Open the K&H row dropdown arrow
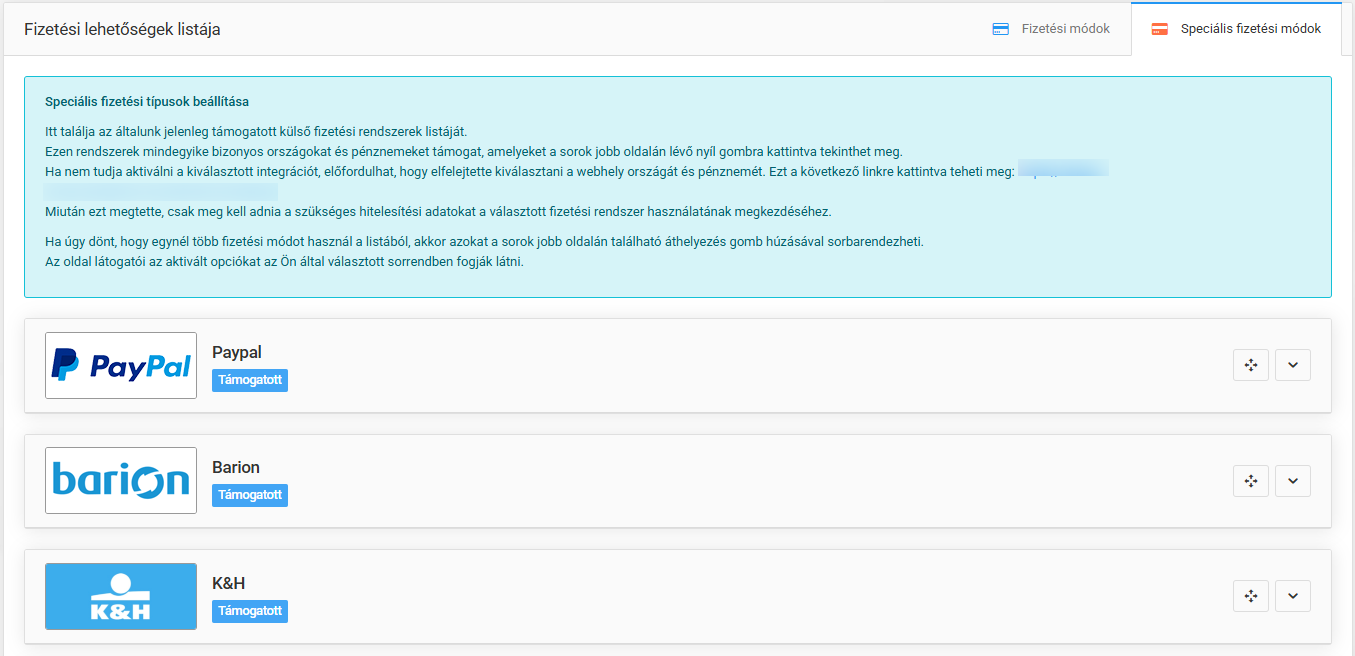 pyautogui.click(x=1292, y=596)
